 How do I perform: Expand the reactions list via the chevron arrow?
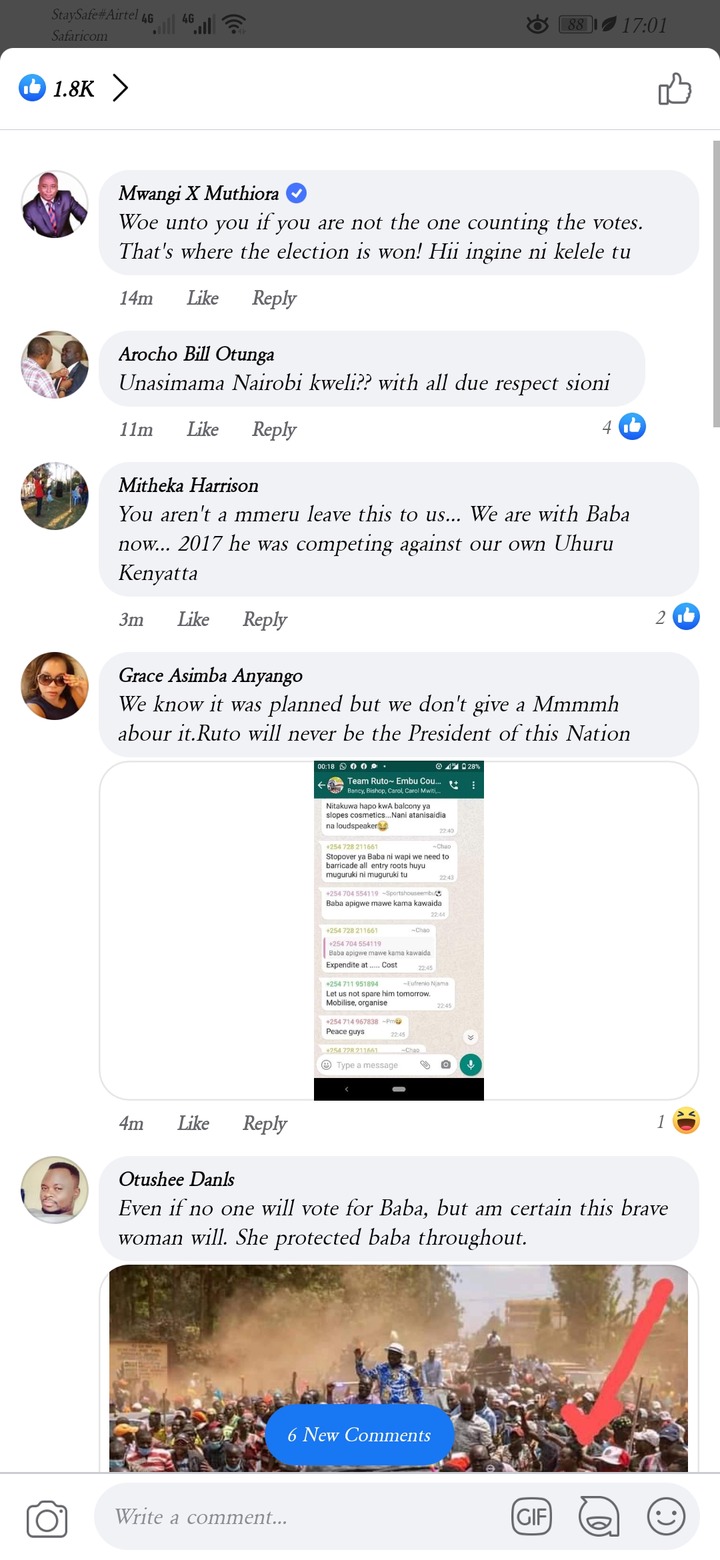120,88
